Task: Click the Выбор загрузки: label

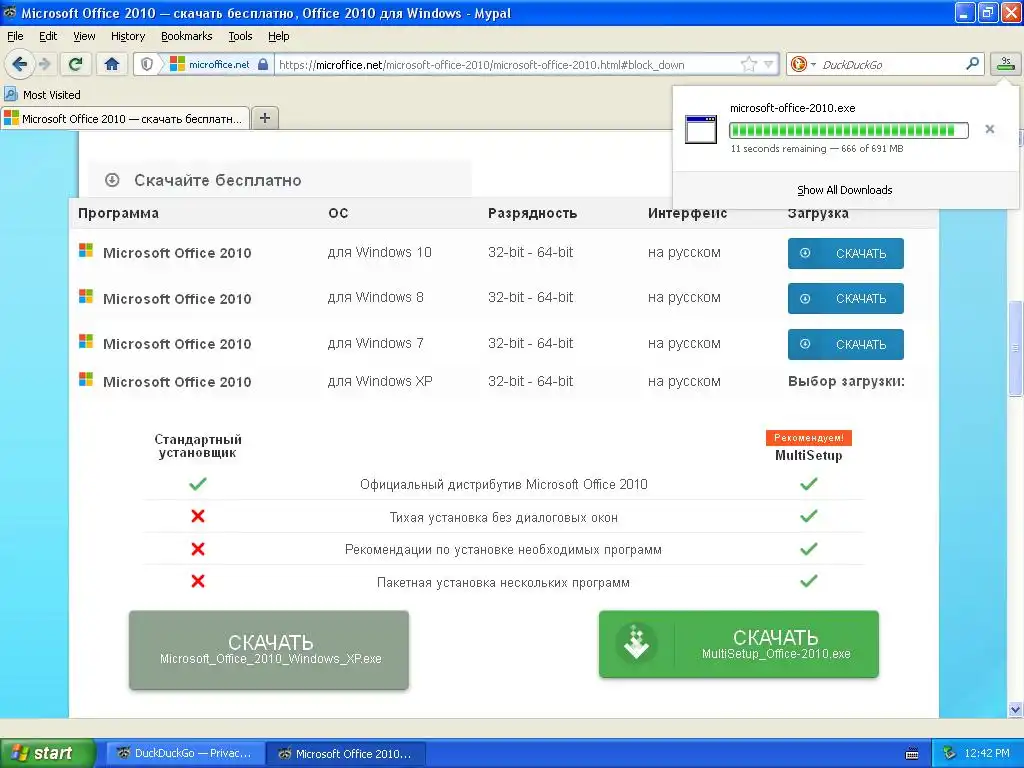Action: coord(846,381)
